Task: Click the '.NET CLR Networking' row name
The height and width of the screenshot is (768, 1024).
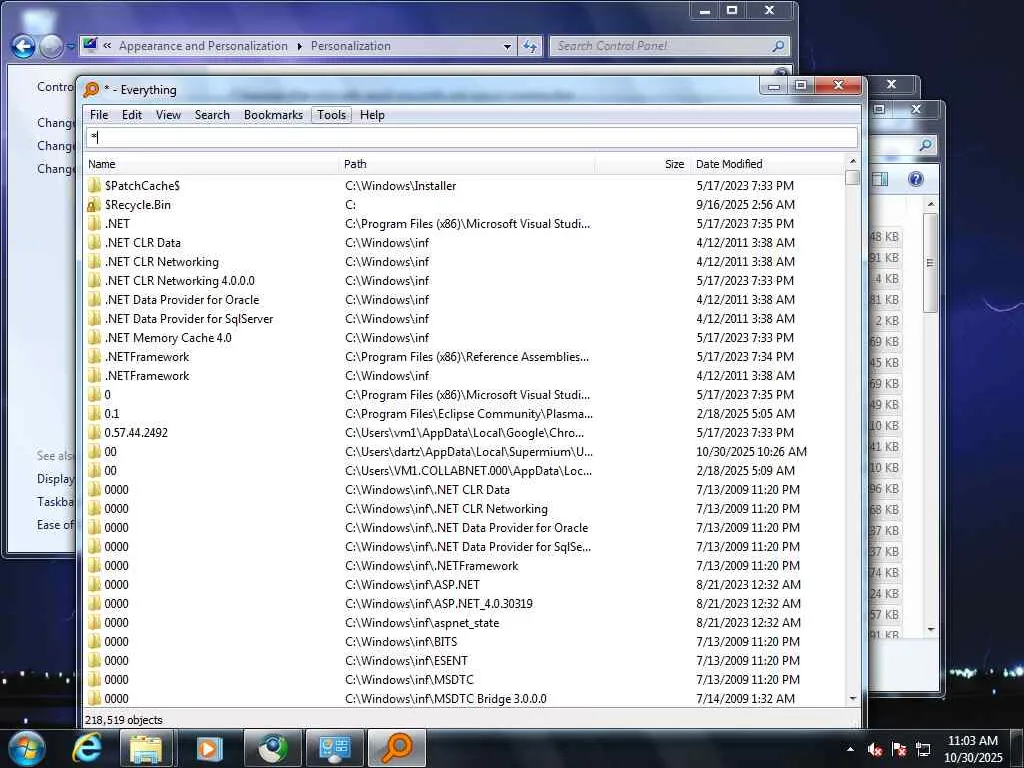Action: click(x=162, y=261)
